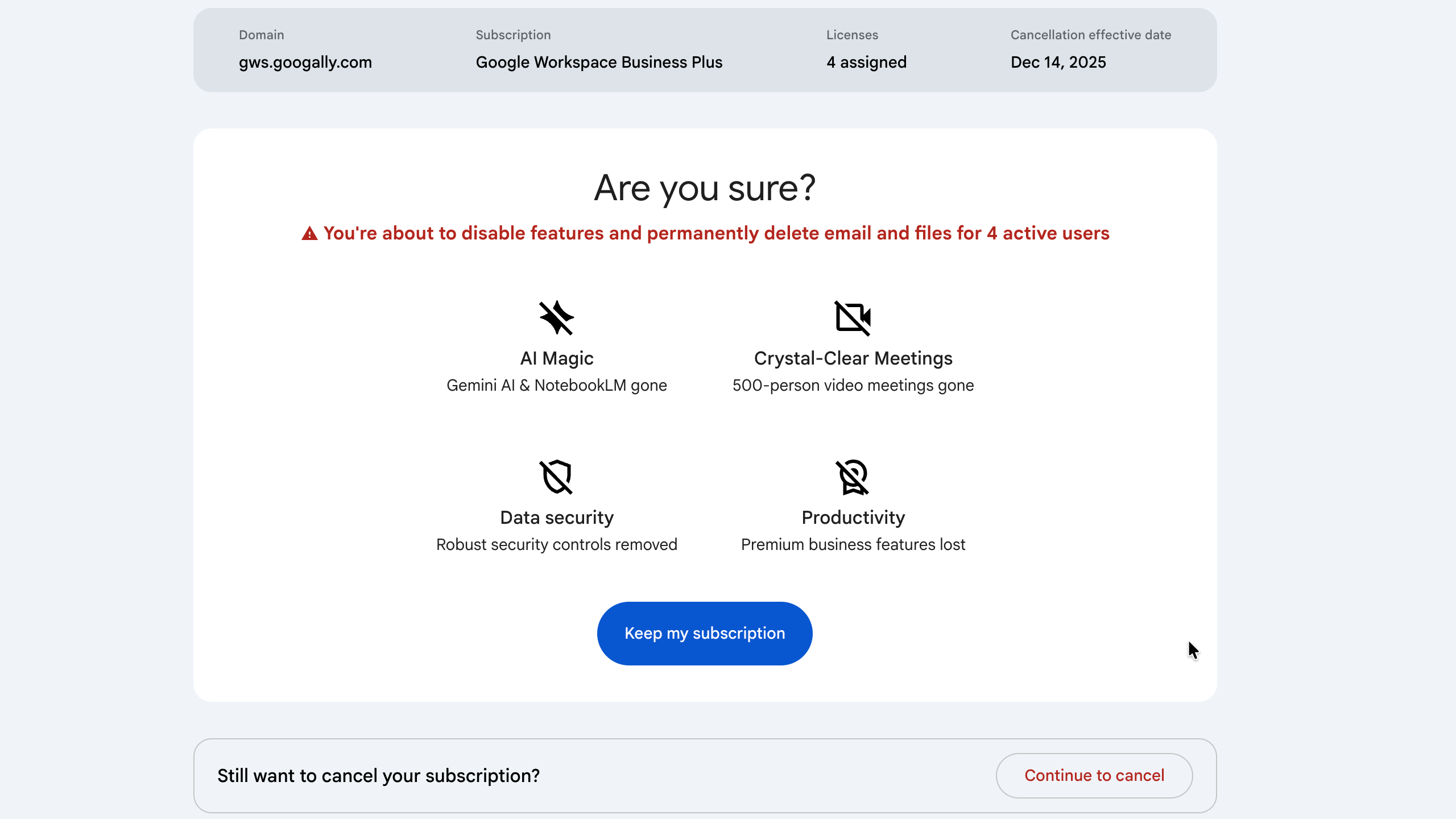The image size is (1456, 819).
Task: Click the red permanent deletion warning text
Action: [716, 233]
